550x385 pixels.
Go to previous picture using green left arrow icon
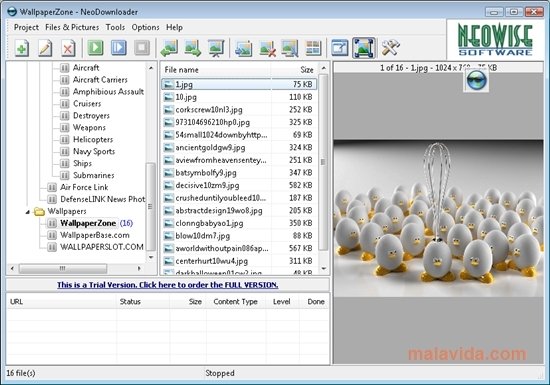169,48
